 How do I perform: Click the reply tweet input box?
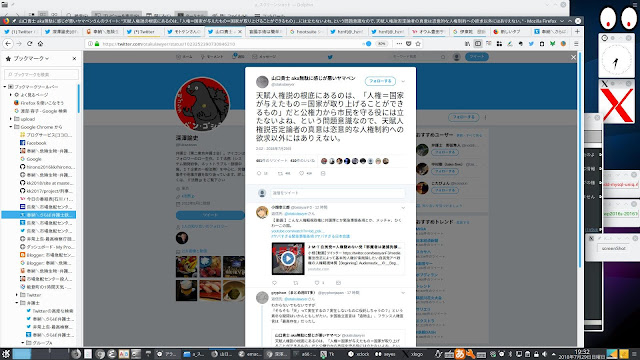pyautogui.click(x=338, y=193)
